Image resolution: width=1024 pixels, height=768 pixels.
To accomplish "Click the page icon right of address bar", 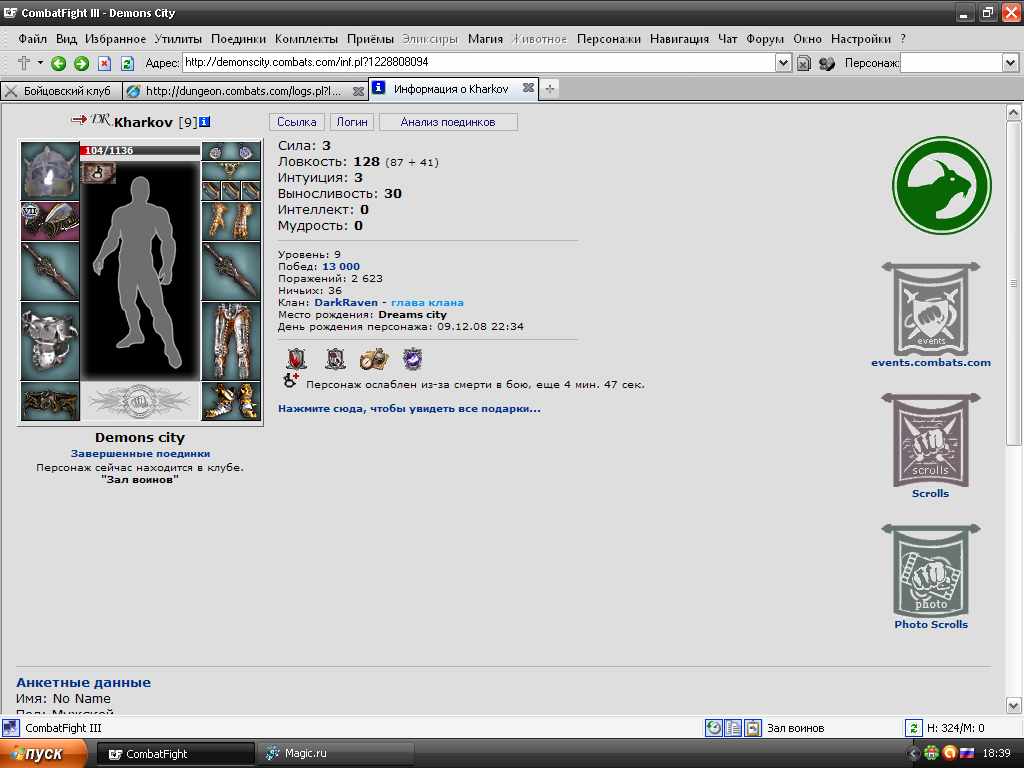I will point(804,63).
